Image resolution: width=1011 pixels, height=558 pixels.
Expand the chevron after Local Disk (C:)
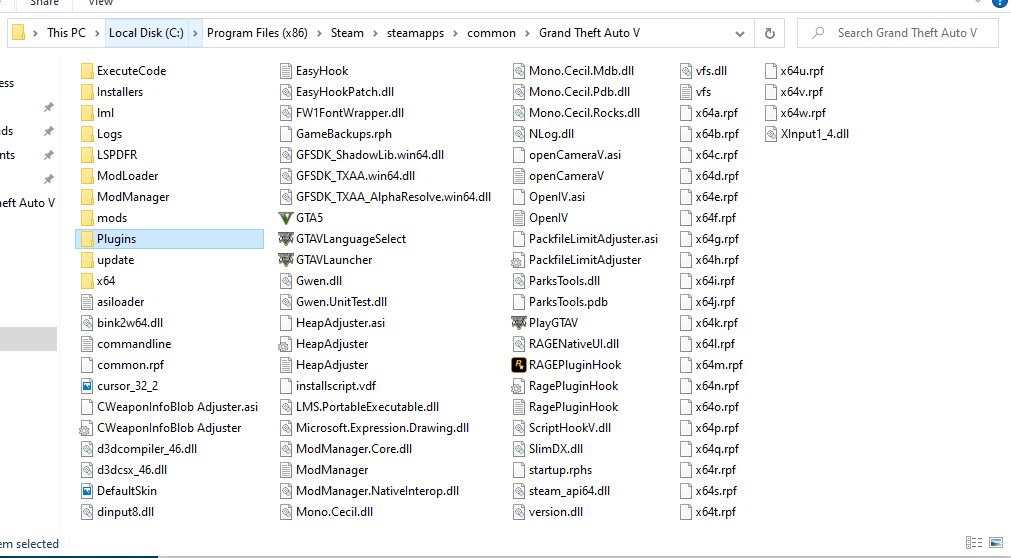[195, 33]
